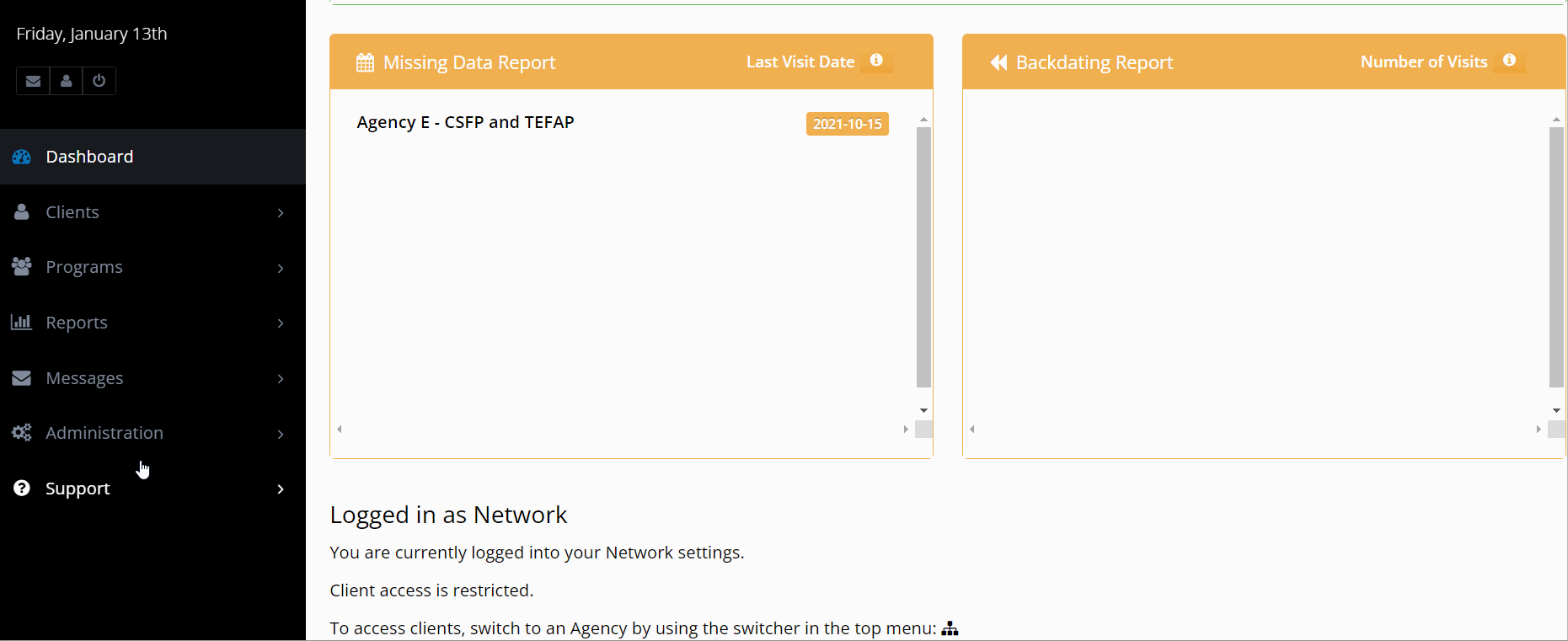Open the user profile icon button
The width and height of the screenshot is (1568, 641).
[66, 81]
